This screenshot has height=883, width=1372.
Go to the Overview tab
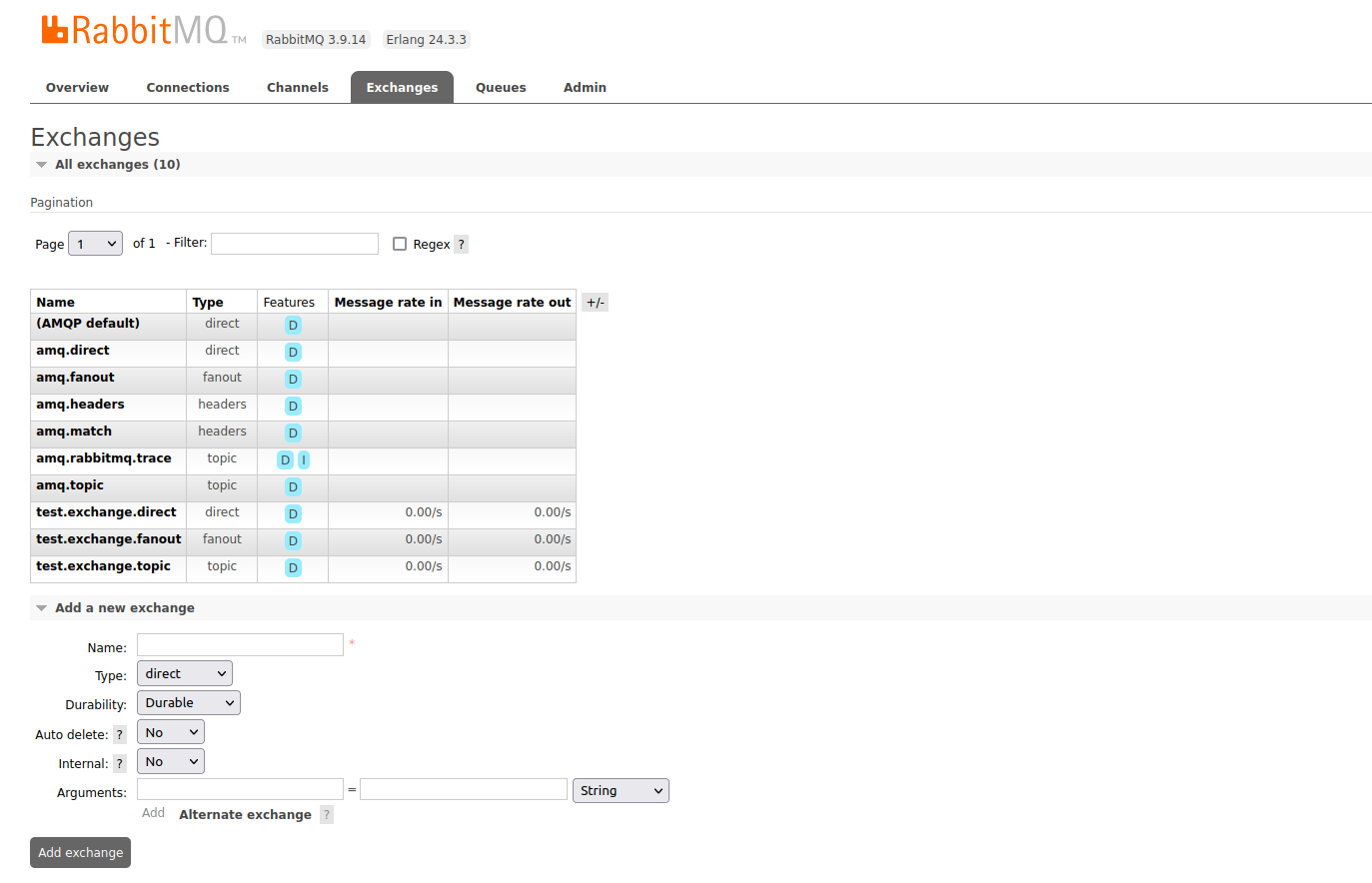(77, 88)
